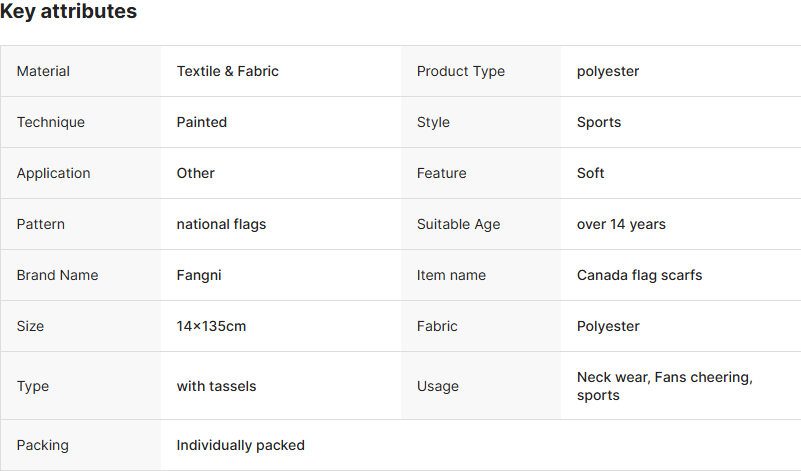Click the "Product Type" label cell
801x471 pixels.
click(461, 71)
